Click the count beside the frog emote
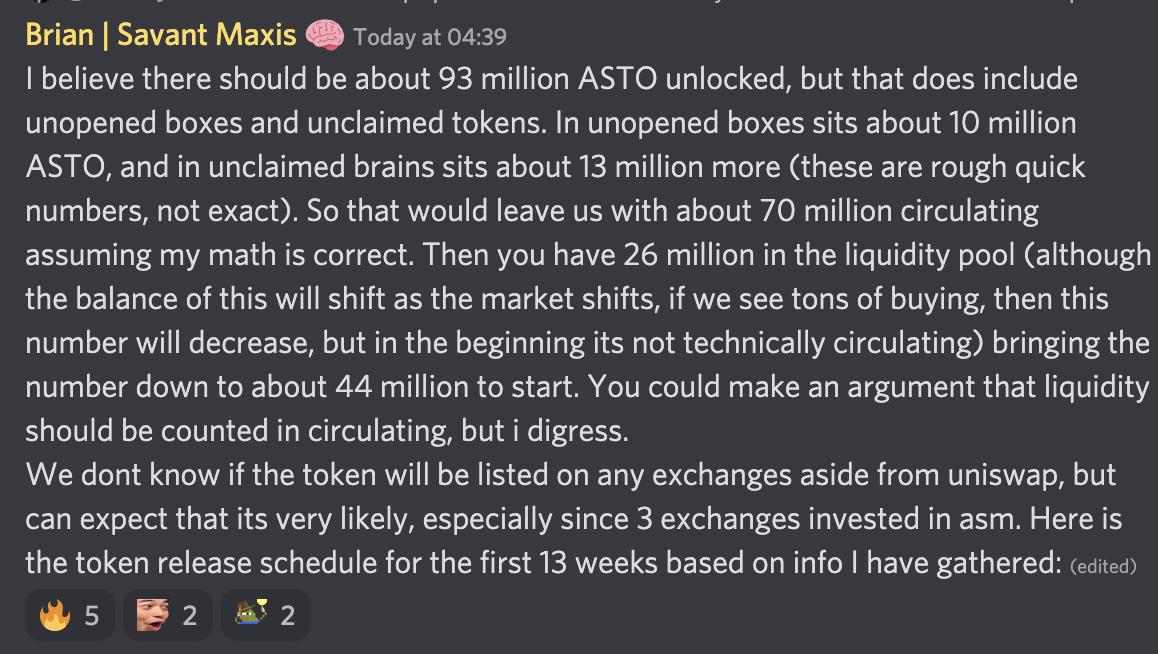The width and height of the screenshot is (1158, 654). 287,615
